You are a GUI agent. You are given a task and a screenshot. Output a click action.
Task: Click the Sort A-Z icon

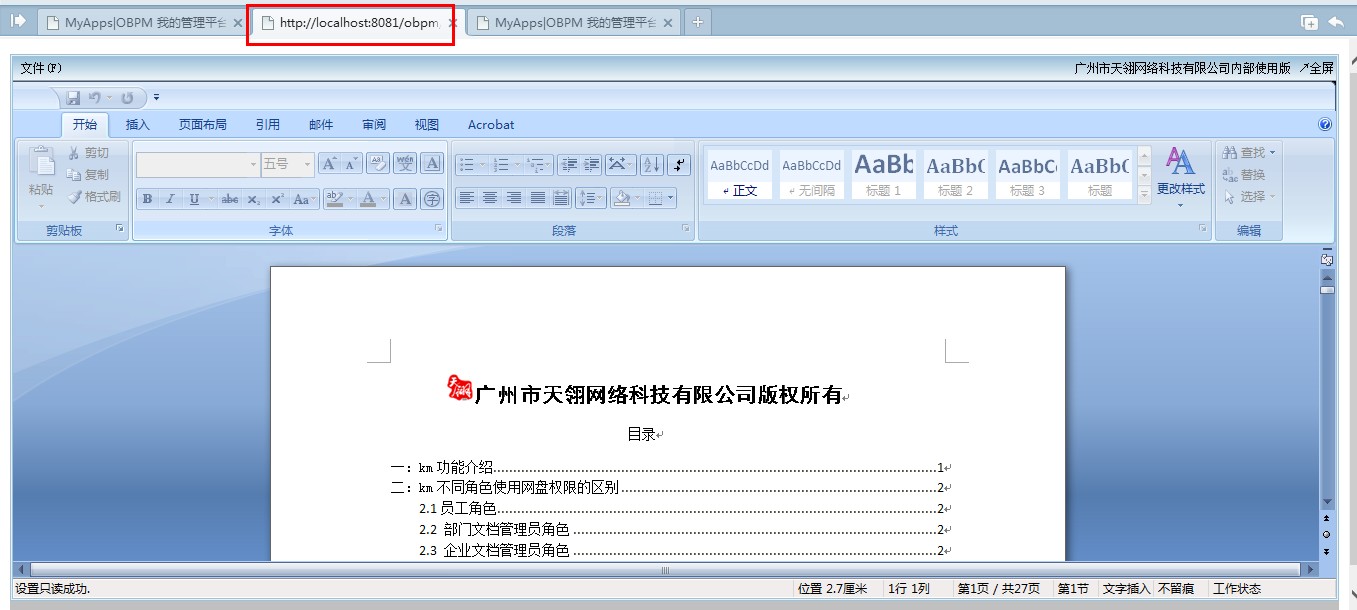click(652, 164)
